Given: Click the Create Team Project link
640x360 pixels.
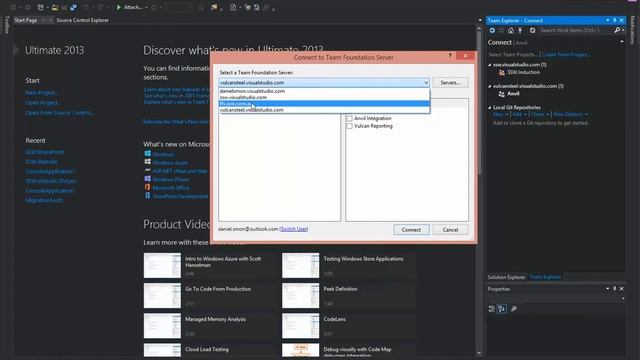Looking at the screenshot, I should pyautogui.click(x=566, y=54).
